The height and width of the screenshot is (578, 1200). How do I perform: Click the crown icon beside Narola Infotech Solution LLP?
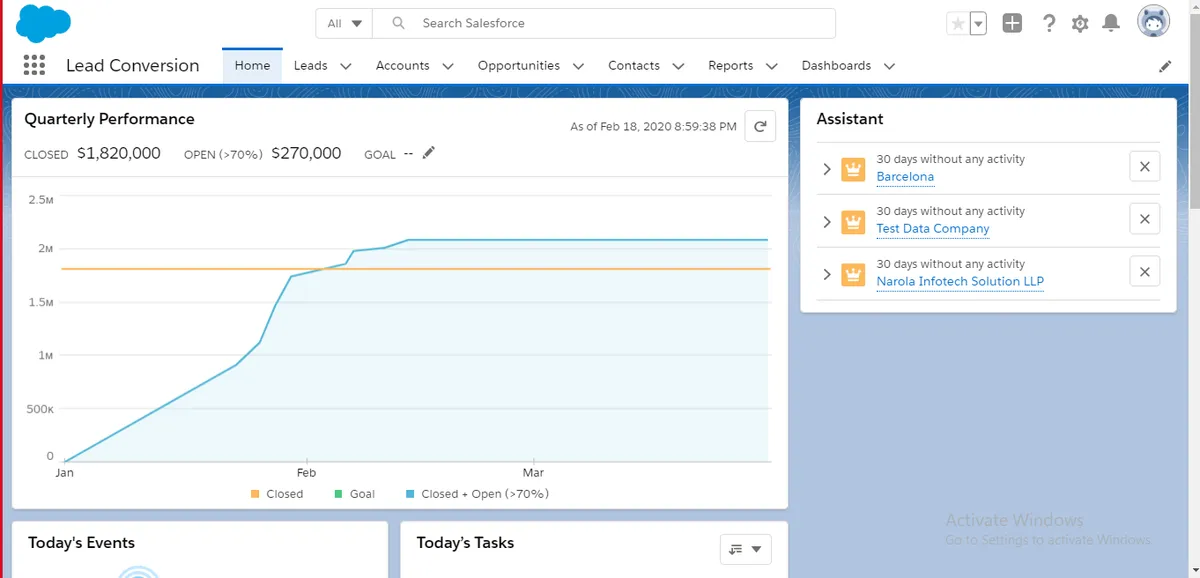(853, 274)
